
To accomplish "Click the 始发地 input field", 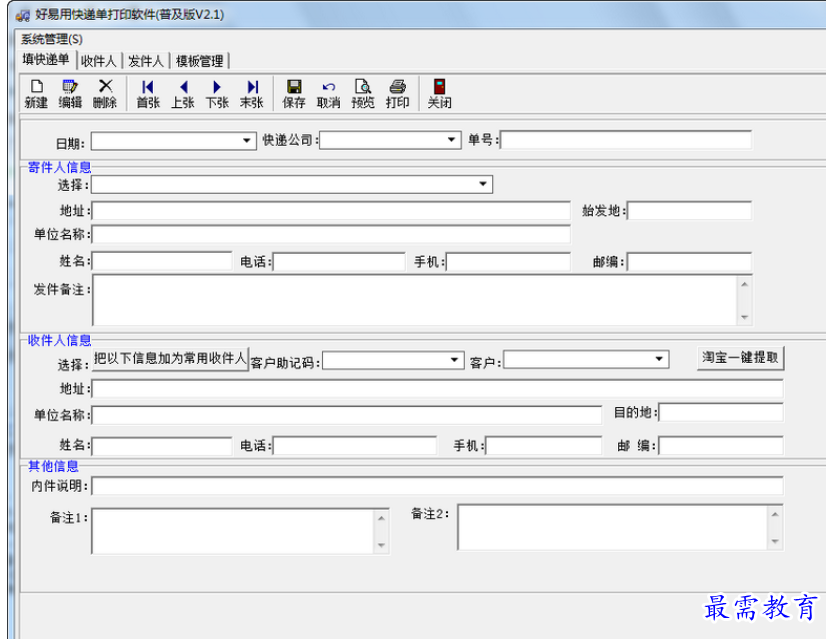I will tap(690, 211).
